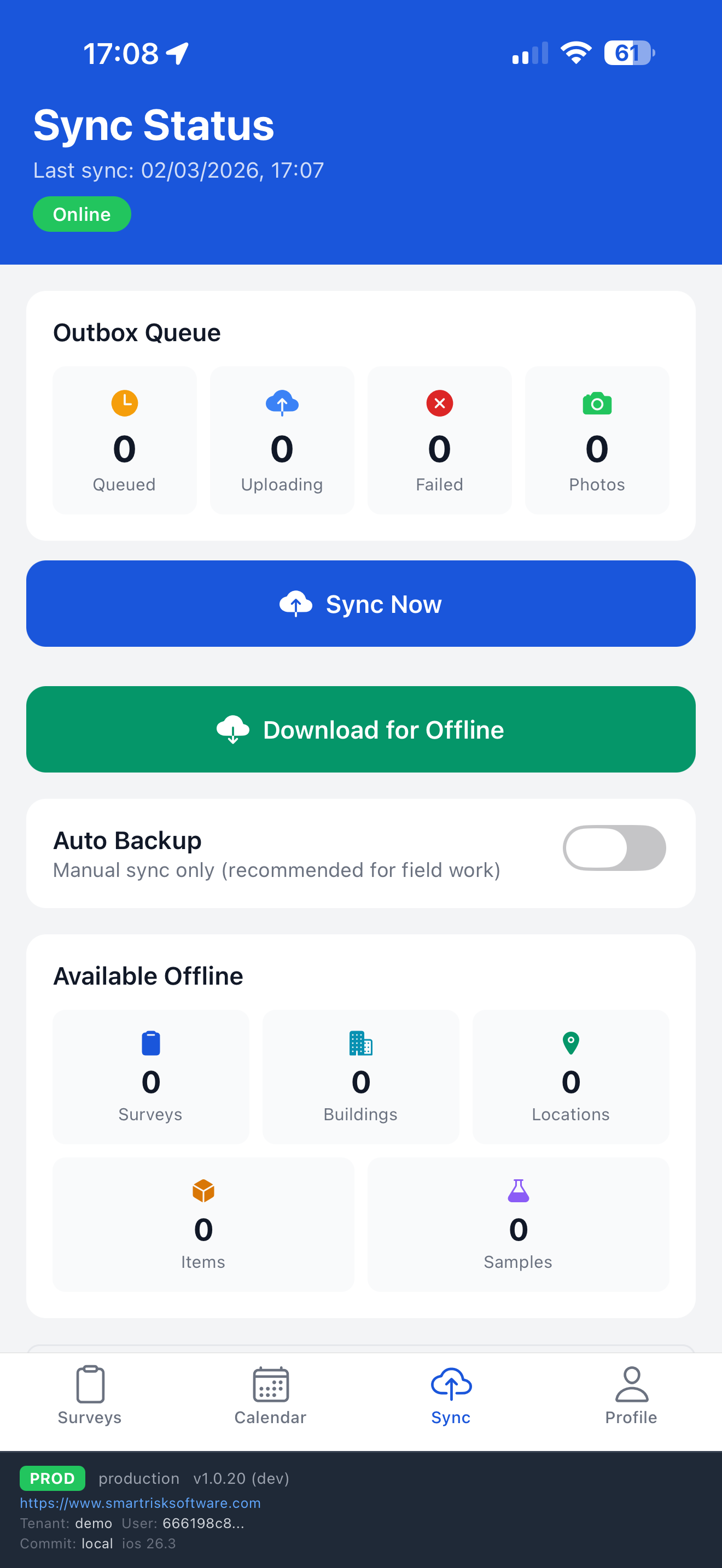Tap 'Manual sync only' description text
This screenshot has height=1568, width=722.
pyautogui.click(x=277, y=870)
